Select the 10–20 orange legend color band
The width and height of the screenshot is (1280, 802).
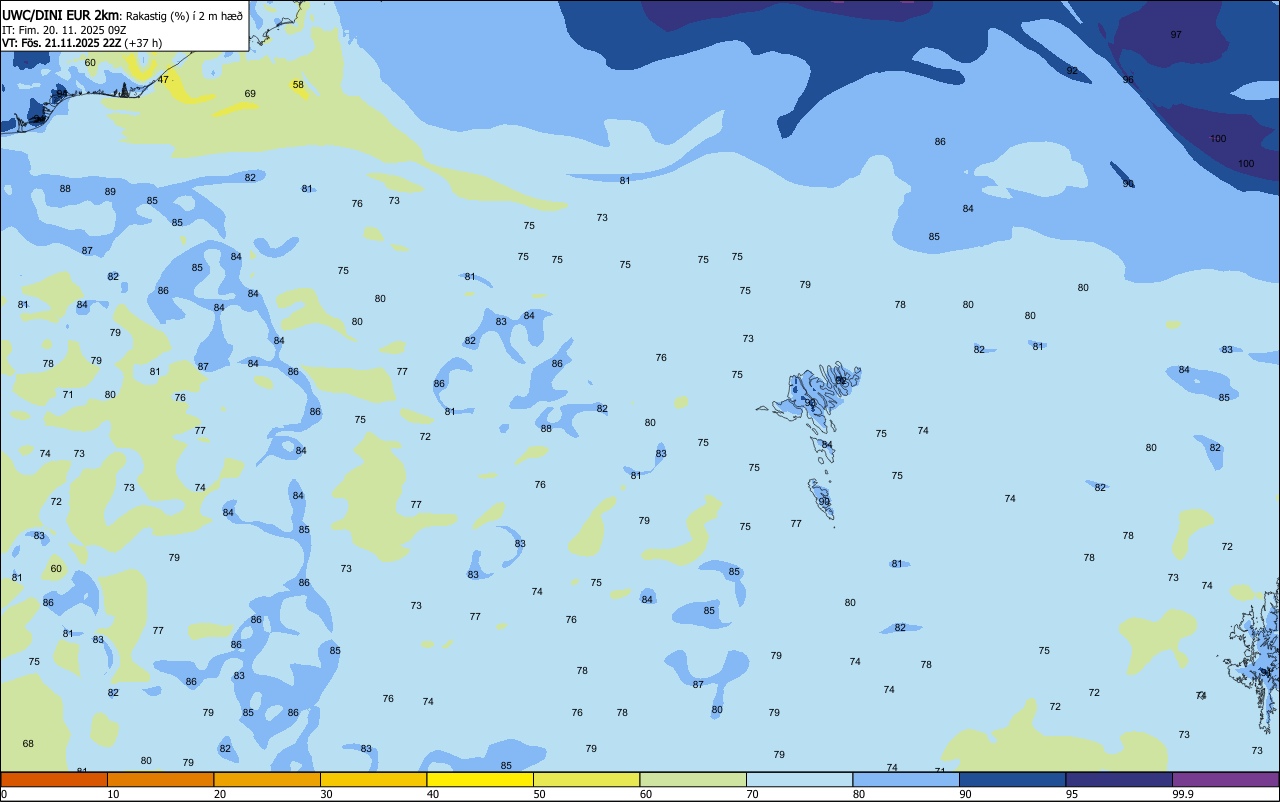(x=160, y=779)
